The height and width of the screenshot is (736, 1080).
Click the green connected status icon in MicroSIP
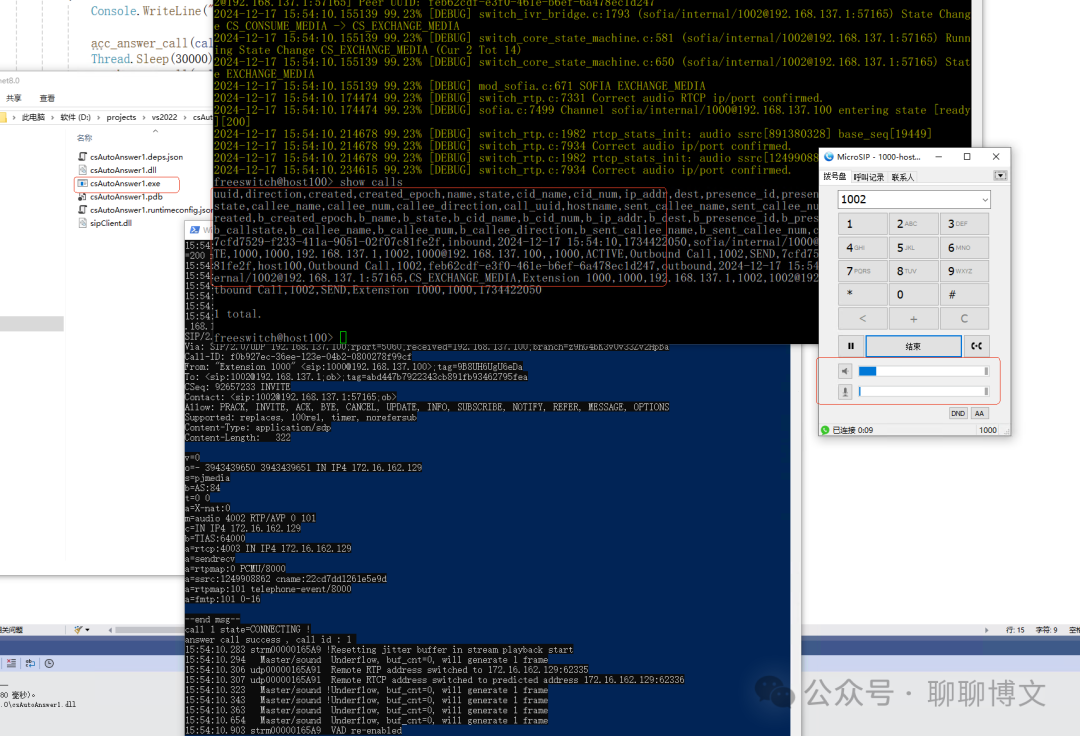click(x=825, y=430)
